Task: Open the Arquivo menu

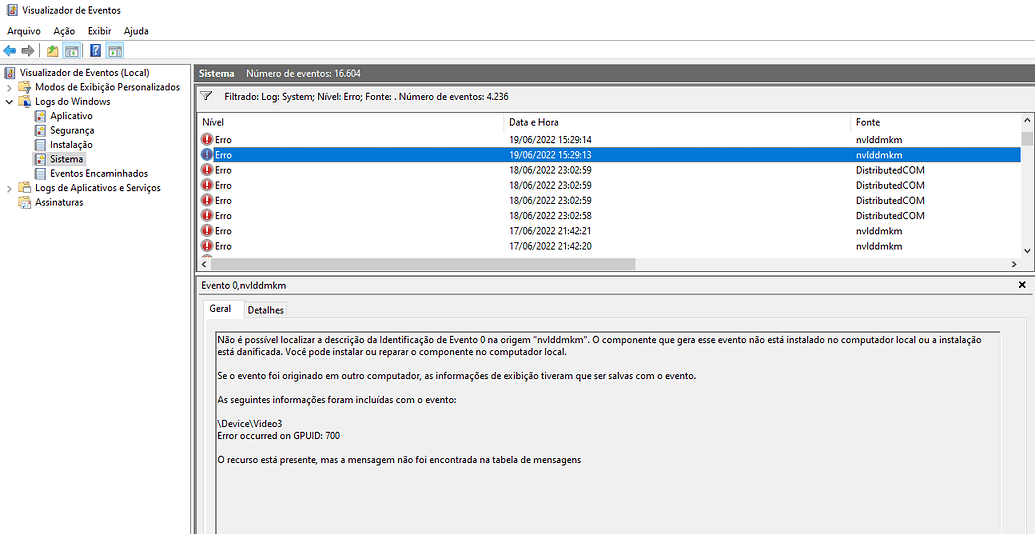Action: click(x=24, y=31)
